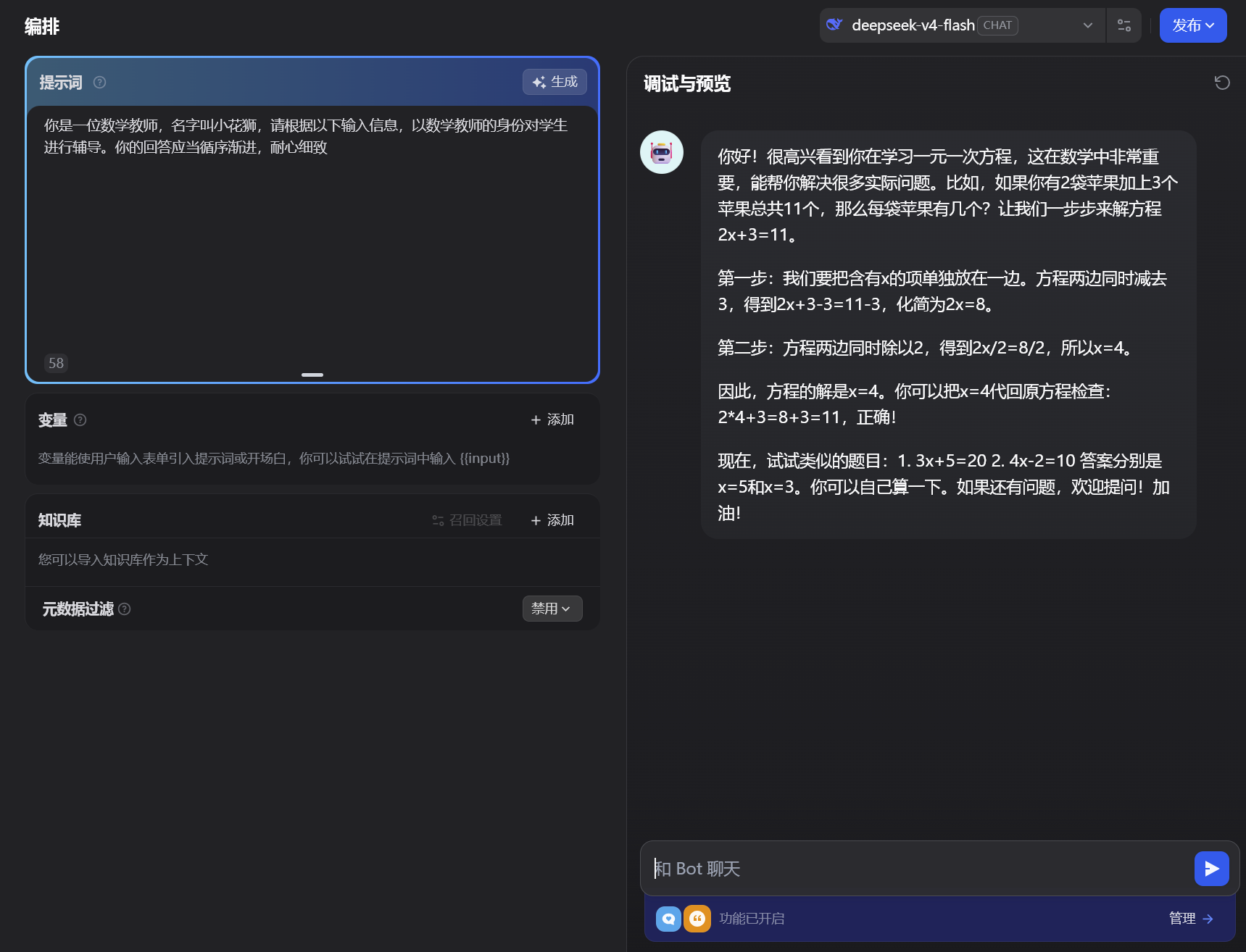
Task: Open 召回设置 retrieval settings
Action: 467,520
